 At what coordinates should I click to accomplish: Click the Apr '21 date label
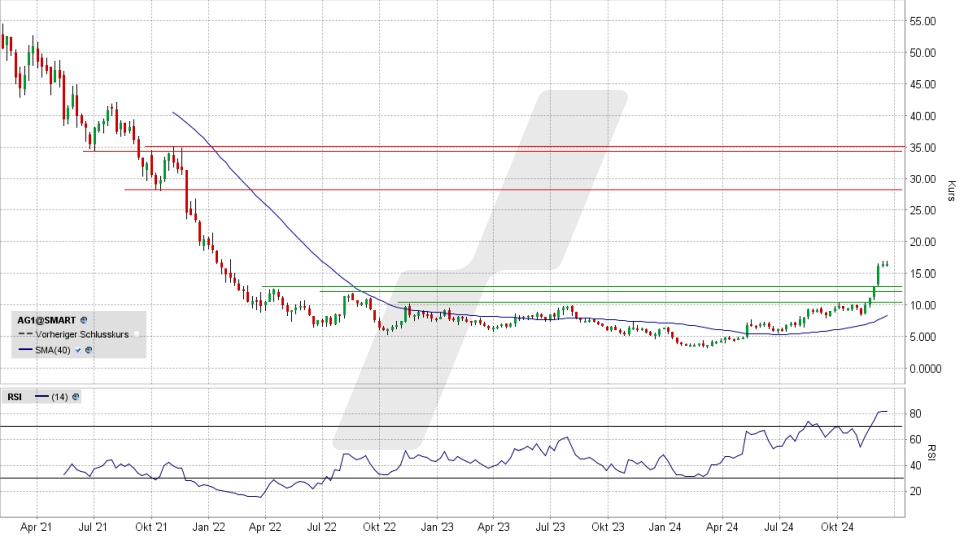coord(36,527)
